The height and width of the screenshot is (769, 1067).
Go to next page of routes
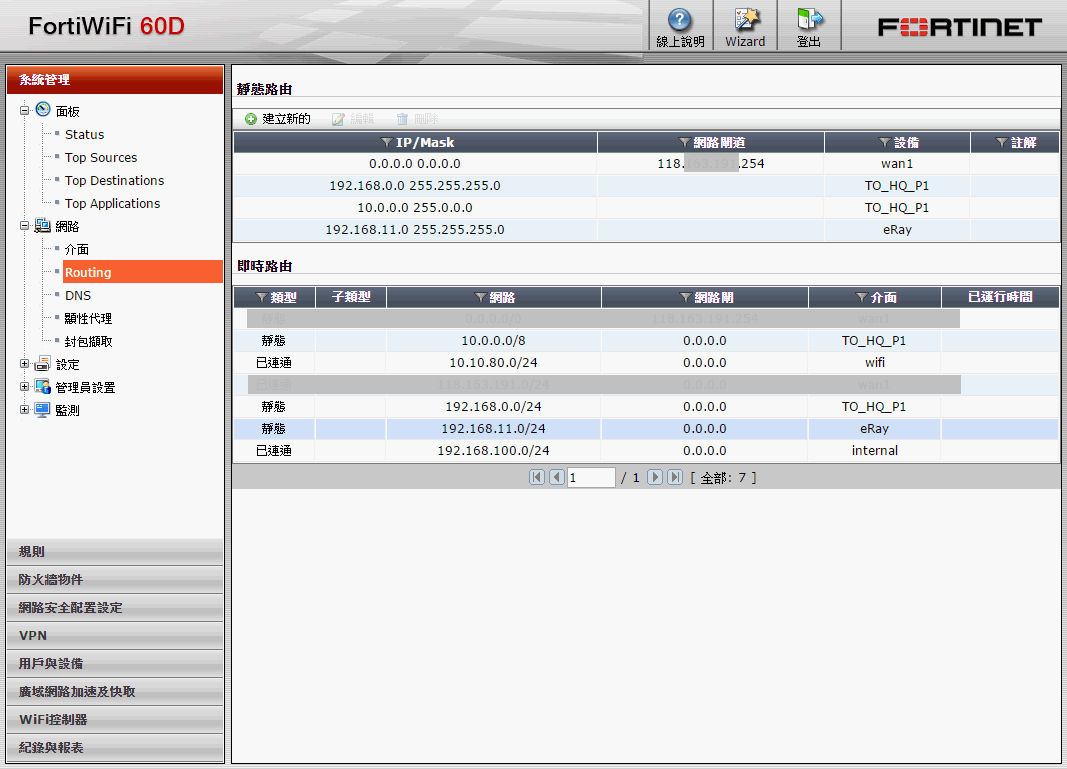tap(655, 477)
